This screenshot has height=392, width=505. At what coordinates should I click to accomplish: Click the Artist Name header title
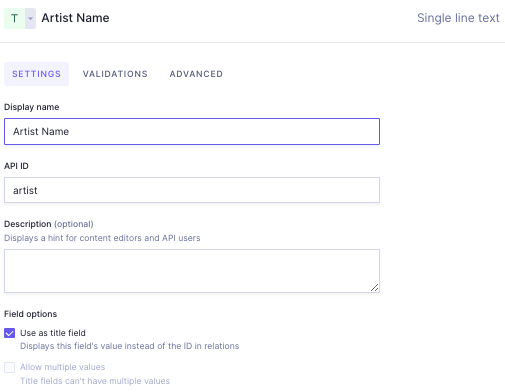pyautogui.click(x=75, y=18)
